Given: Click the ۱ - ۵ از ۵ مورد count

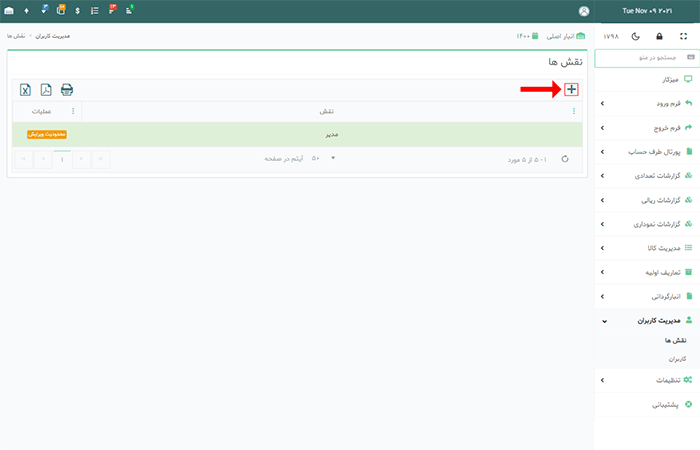Looking at the screenshot, I should (x=527, y=159).
